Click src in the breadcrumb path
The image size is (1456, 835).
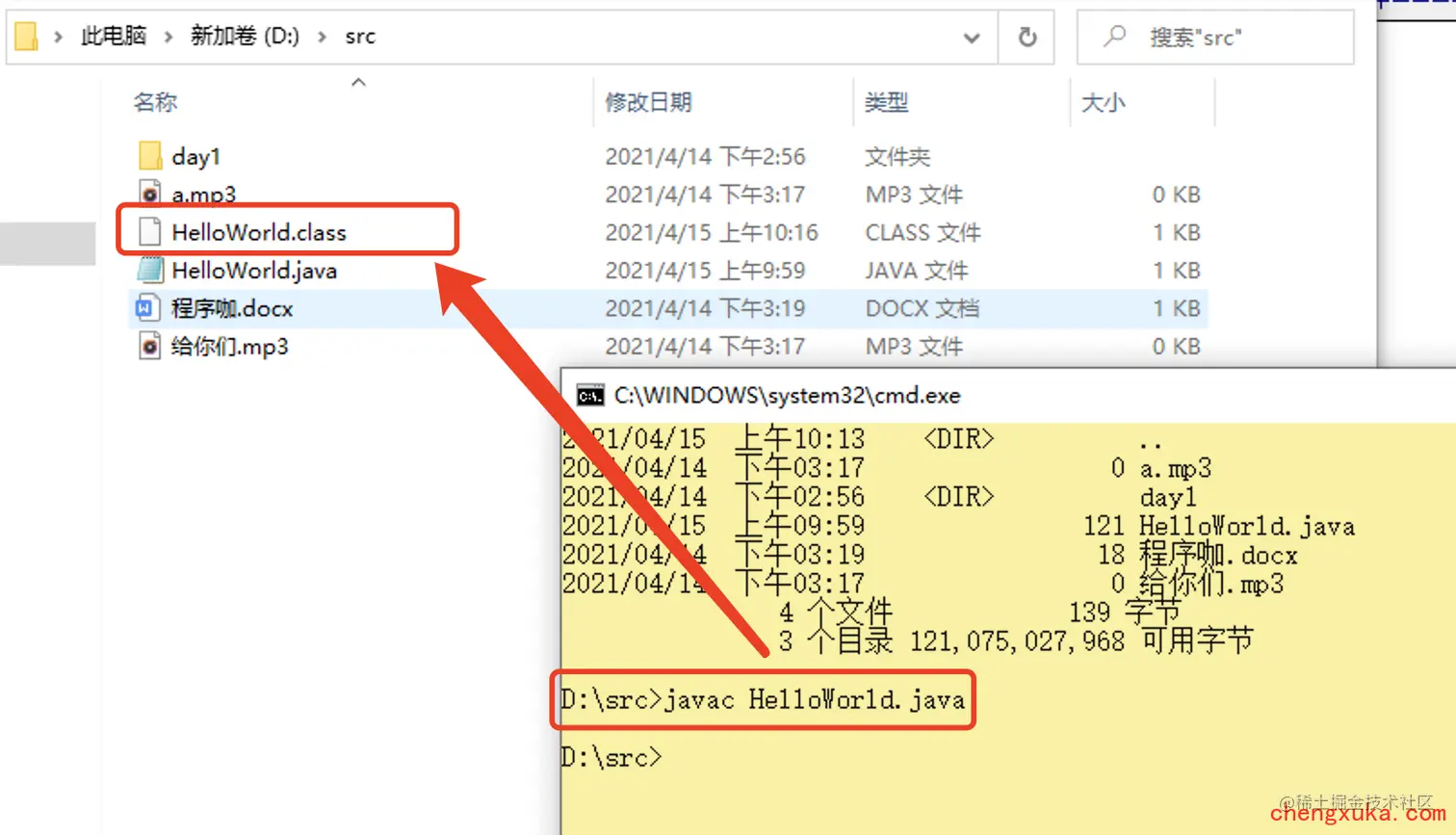[360, 37]
